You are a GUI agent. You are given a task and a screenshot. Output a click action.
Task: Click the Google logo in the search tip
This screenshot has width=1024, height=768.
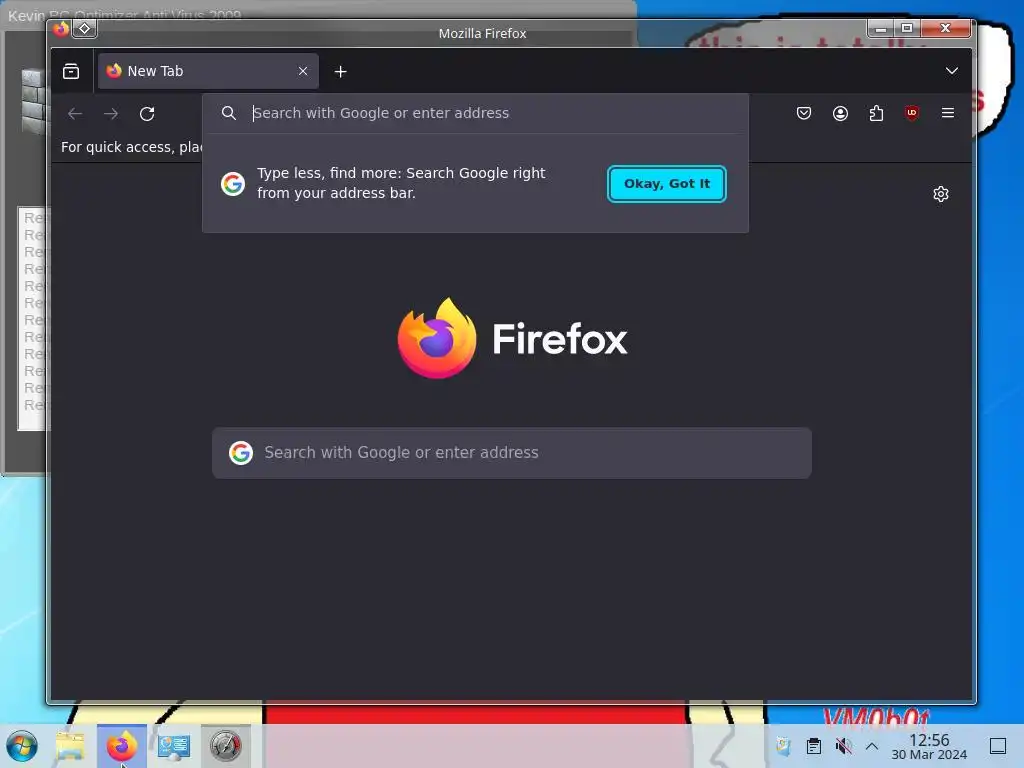tap(232, 184)
